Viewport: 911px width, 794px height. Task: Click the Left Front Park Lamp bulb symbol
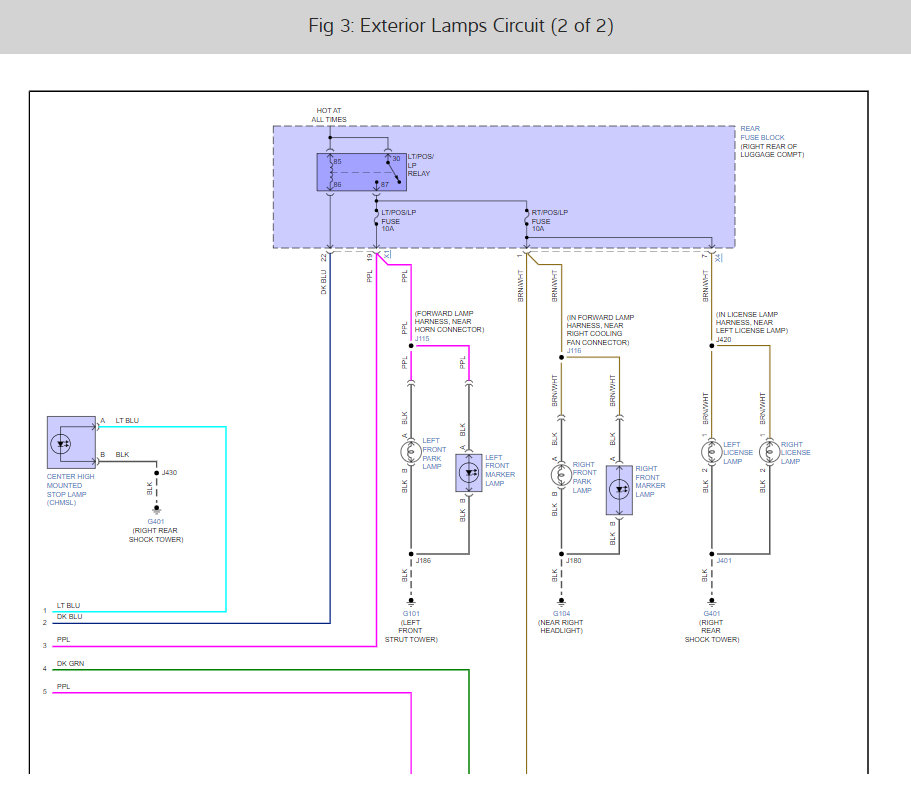(411, 451)
